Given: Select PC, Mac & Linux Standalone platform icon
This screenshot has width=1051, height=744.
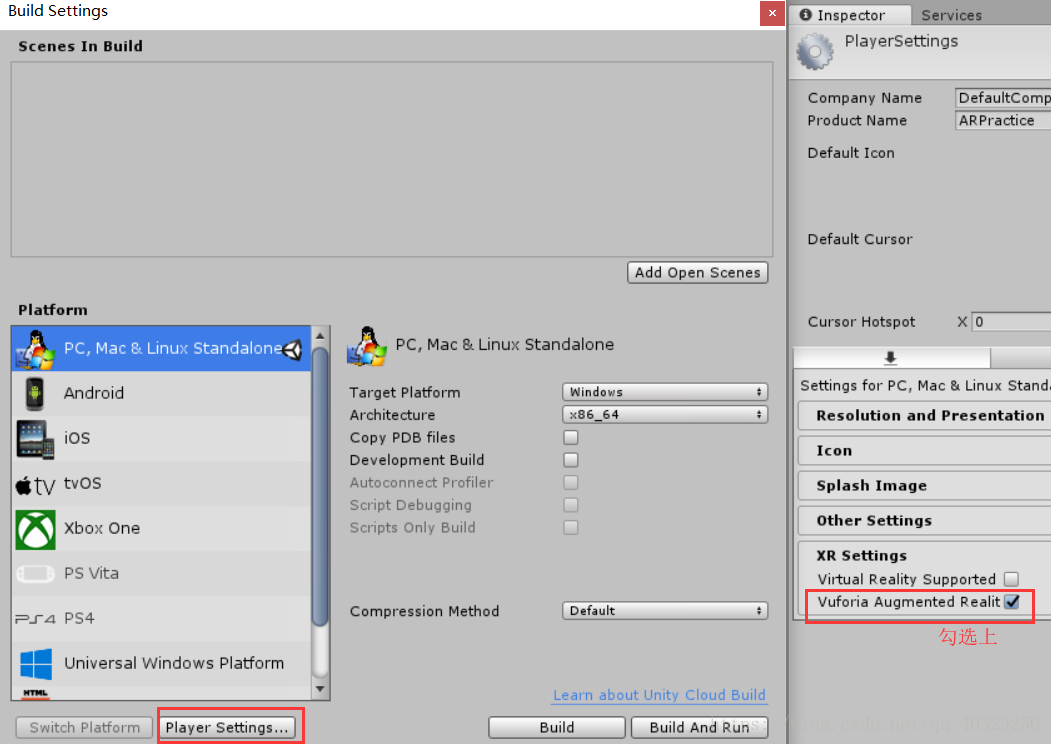Looking at the screenshot, I should coord(35,349).
